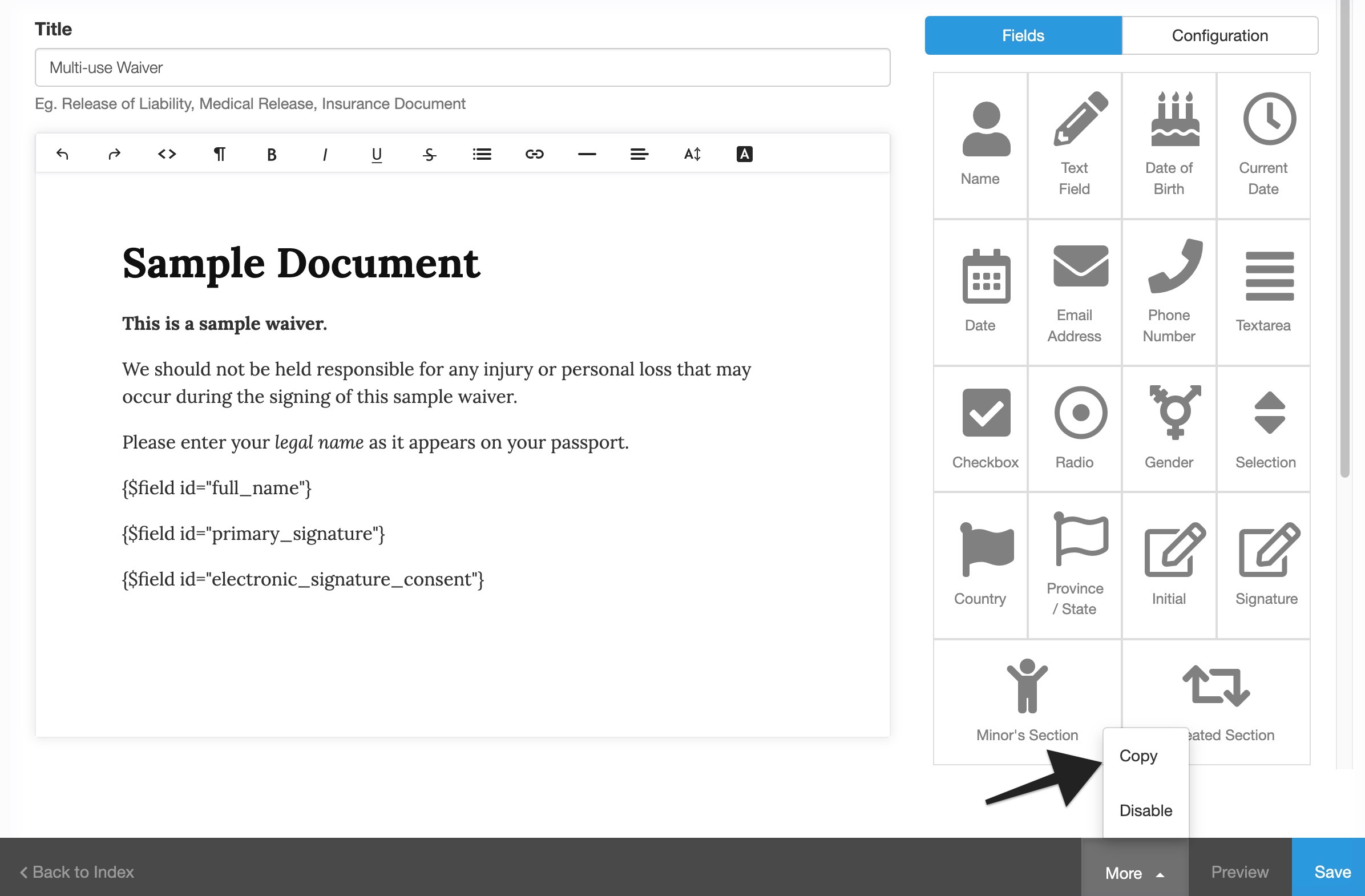Open font size options
This screenshot has height=896, width=1365.
pos(692,154)
